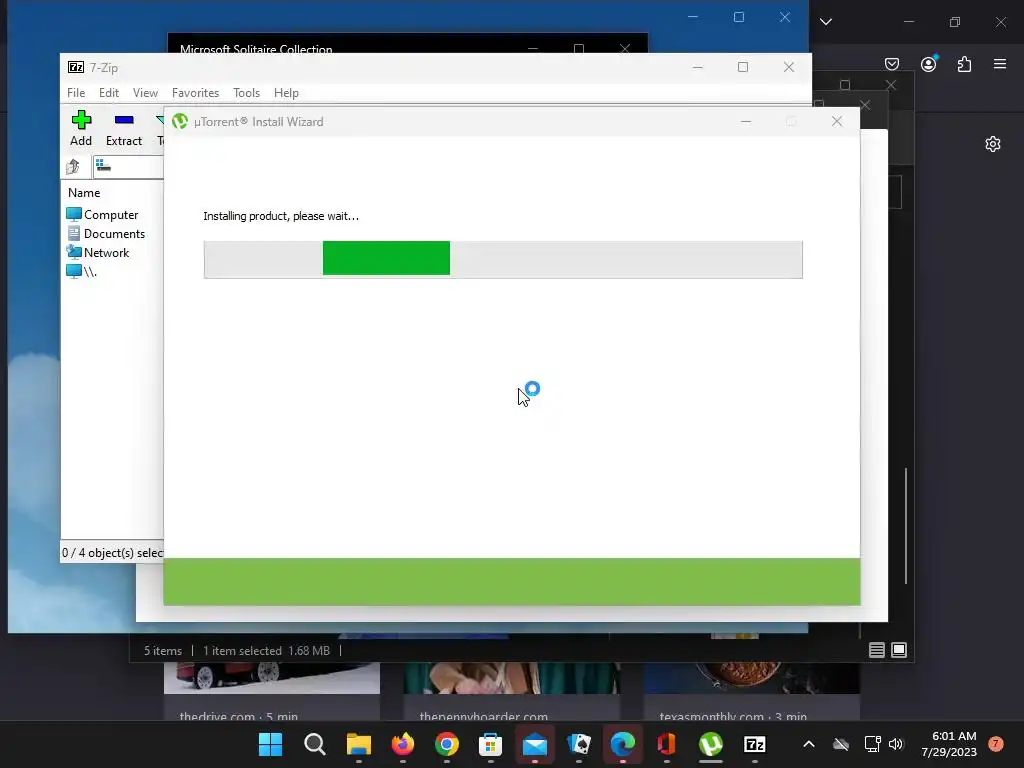Viewport: 1024px width, 768px height.
Task: Click the volume icon in system tray
Action: (896, 744)
